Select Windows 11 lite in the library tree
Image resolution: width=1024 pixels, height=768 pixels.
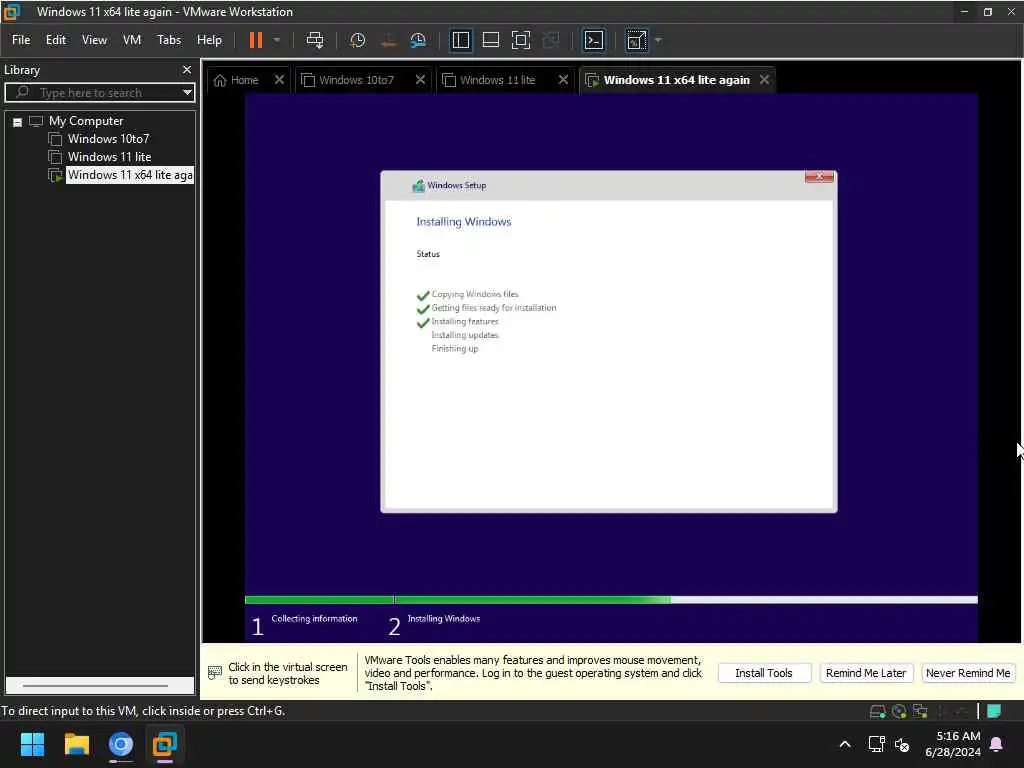click(x=109, y=157)
